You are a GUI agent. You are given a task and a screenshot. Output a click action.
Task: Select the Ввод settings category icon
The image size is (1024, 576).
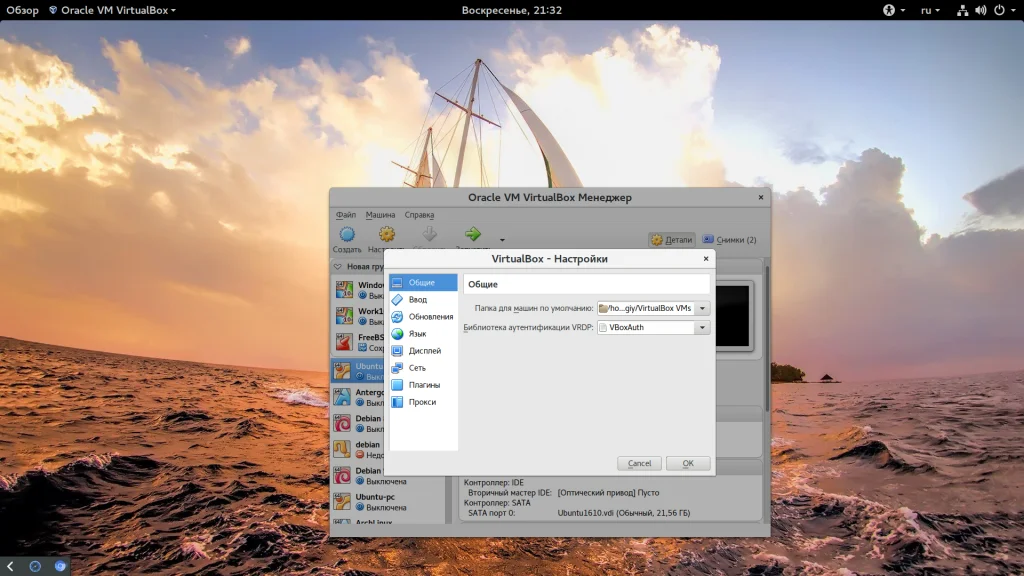397,300
